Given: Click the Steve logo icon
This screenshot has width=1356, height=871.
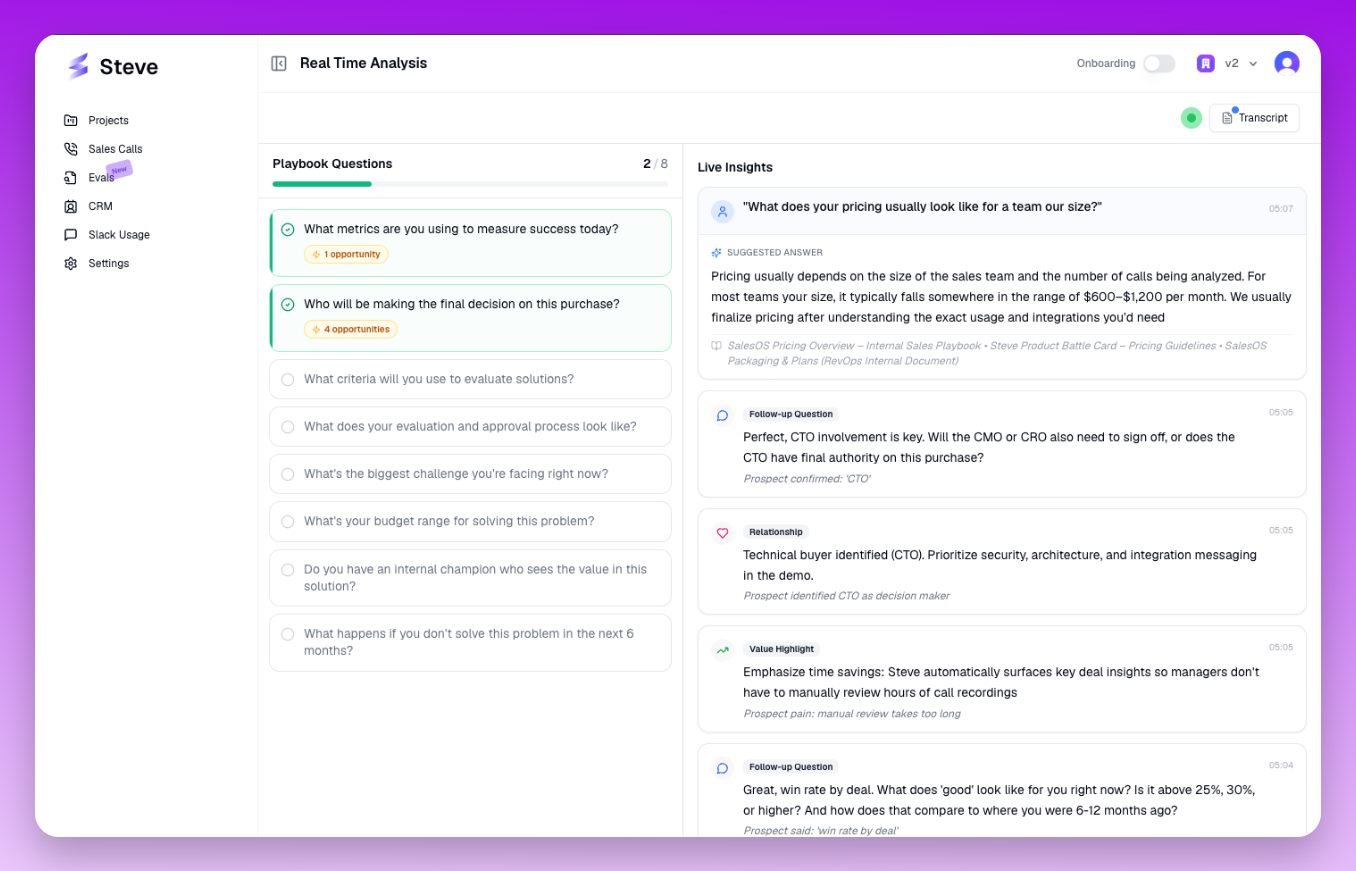Looking at the screenshot, I should click(78, 66).
